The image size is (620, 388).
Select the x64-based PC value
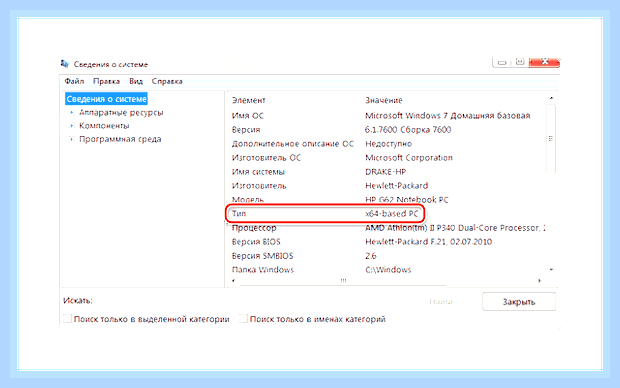[x=392, y=214]
